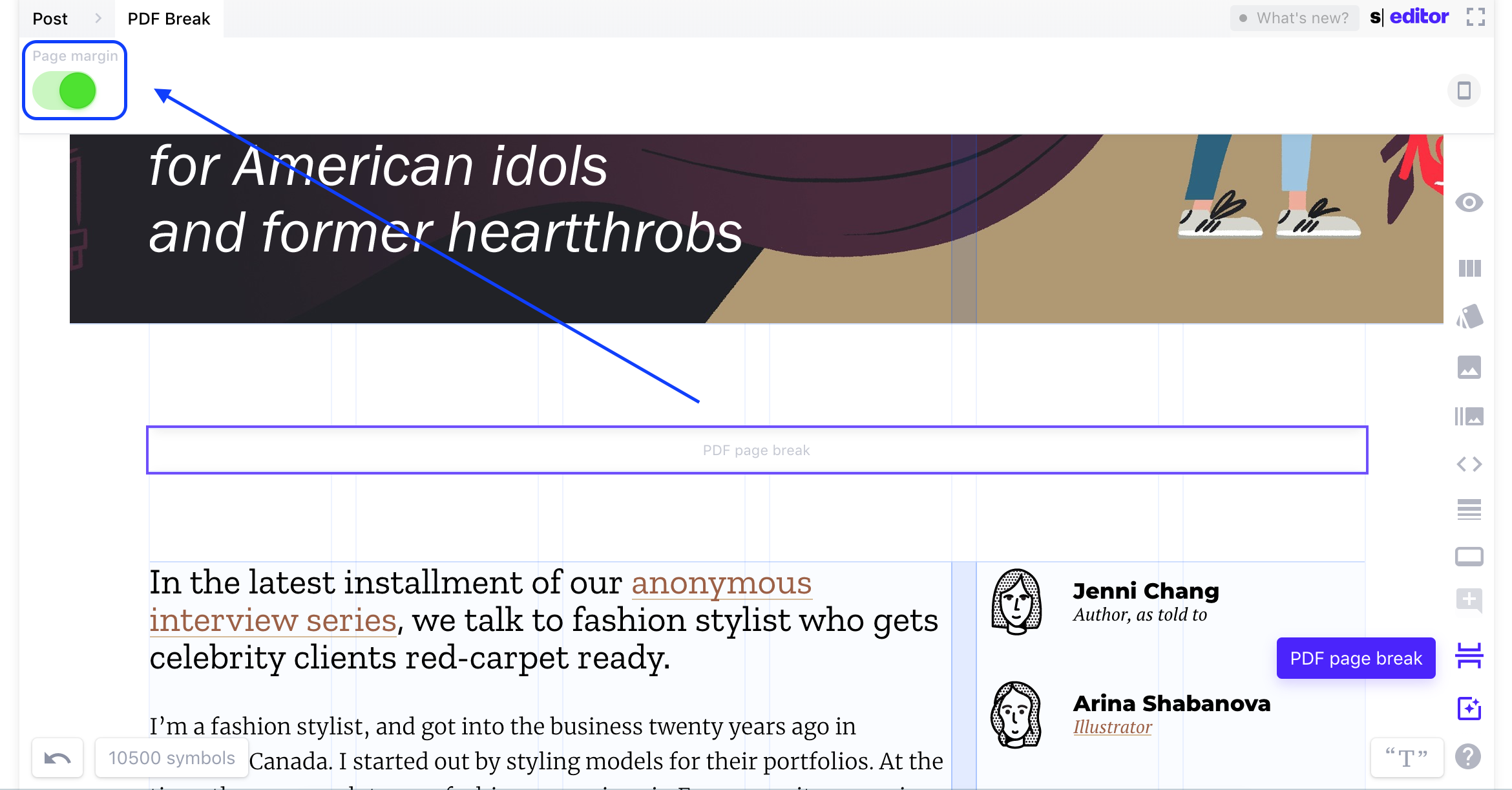Click the headline 'and former heartthrobs'
This screenshot has height=790, width=1512.
tap(446, 232)
